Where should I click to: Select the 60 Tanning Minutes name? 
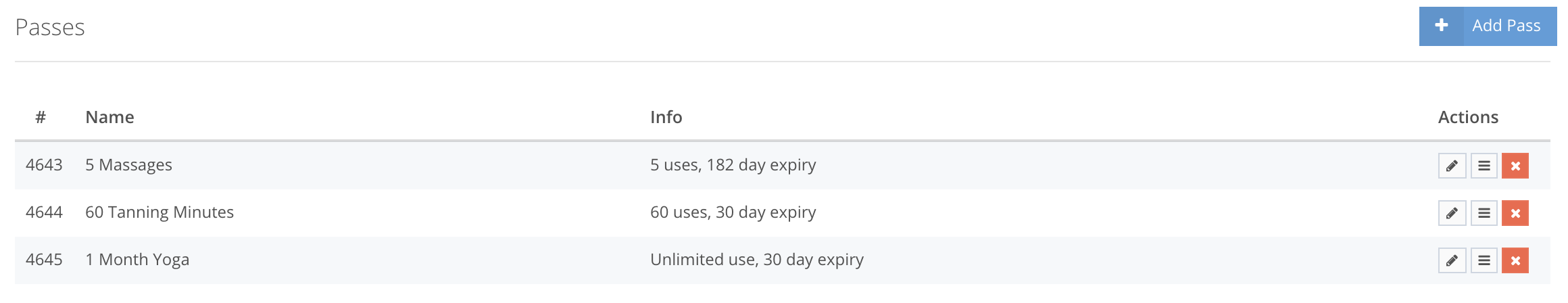point(160,212)
